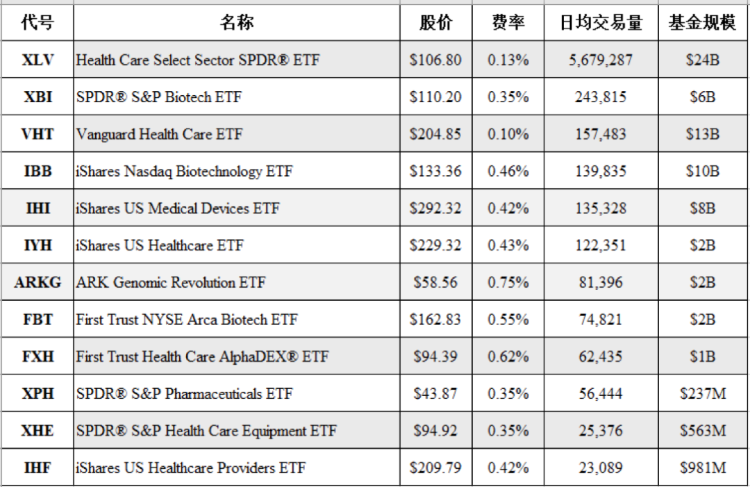Viewport: 750px width, 487px height.
Task: Click the 日均交易量 column header
Action: (599, 23)
